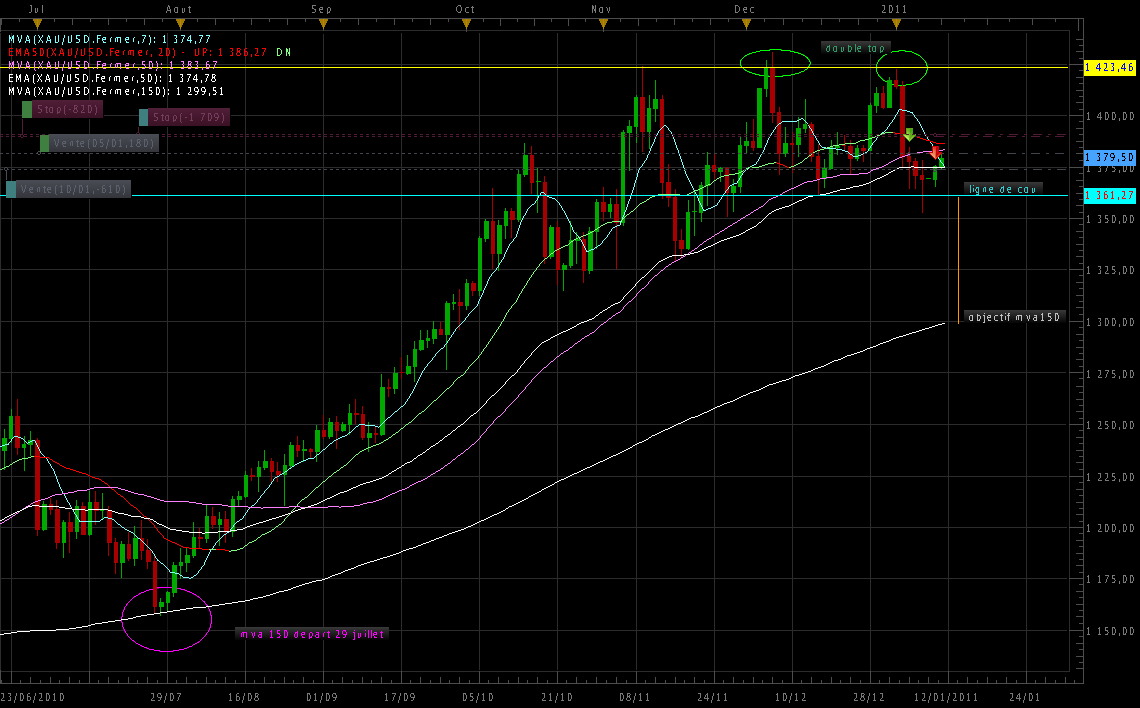Viewport: 1140px width, 708px height.
Task: Click the blue 1 379,50 current price tag
Action: 1109,157
